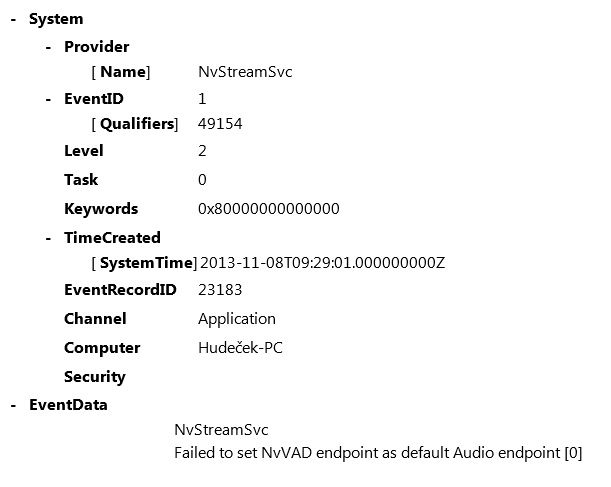Screen dimensions: 611x487
Task: Click the Keywords field label
Action: [101, 209]
